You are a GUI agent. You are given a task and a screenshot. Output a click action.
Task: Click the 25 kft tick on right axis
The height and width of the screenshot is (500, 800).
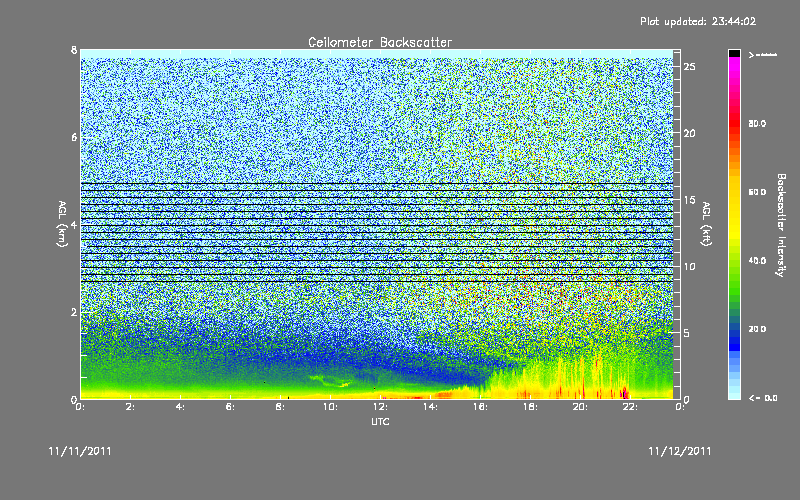coord(689,67)
